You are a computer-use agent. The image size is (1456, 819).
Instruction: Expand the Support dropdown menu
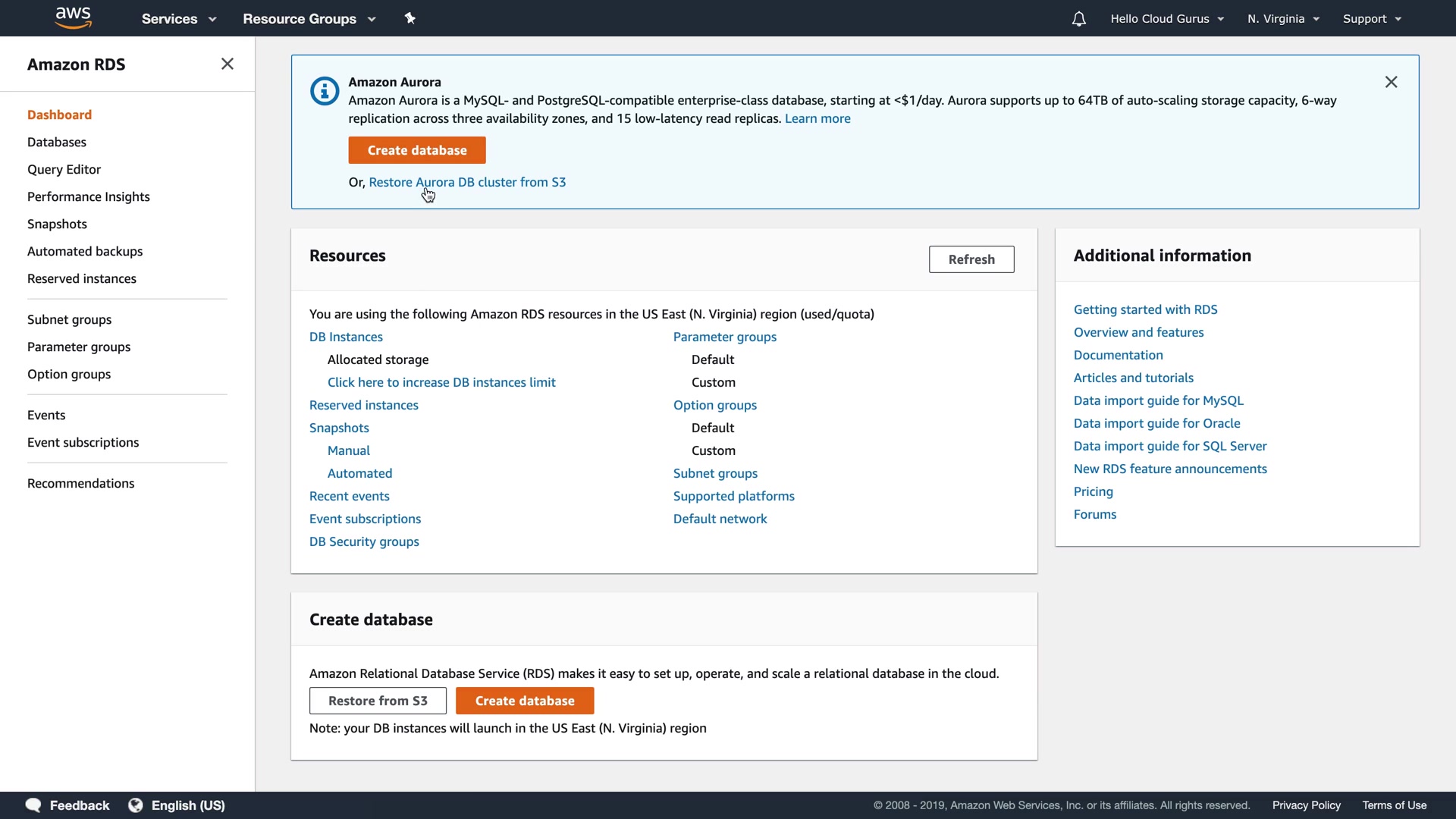click(1372, 19)
